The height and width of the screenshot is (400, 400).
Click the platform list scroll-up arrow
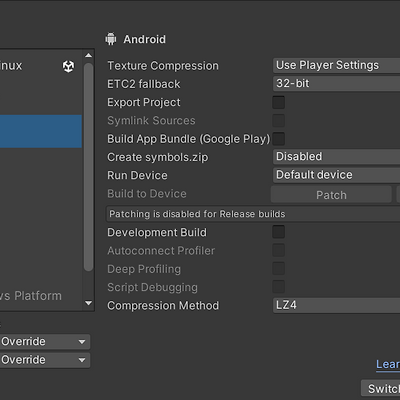point(88,55)
